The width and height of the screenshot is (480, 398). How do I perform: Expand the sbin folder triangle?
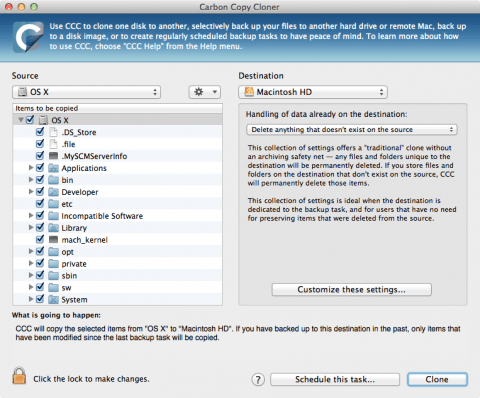(x=31, y=275)
